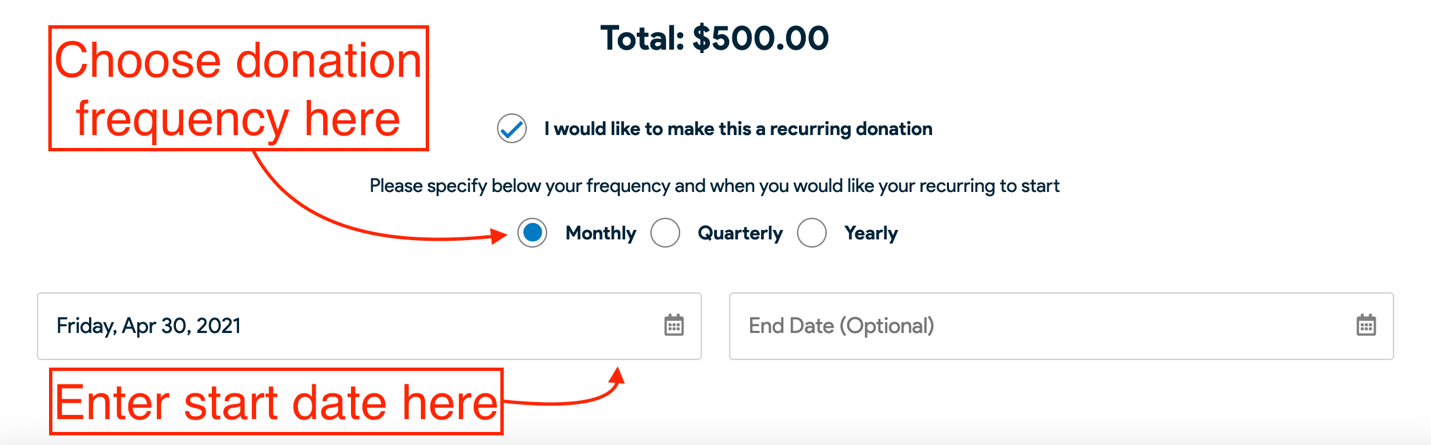The image size is (1431, 445).
Task: Select the Yearly radio button
Action: pyautogui.click(x=812, y=233)
